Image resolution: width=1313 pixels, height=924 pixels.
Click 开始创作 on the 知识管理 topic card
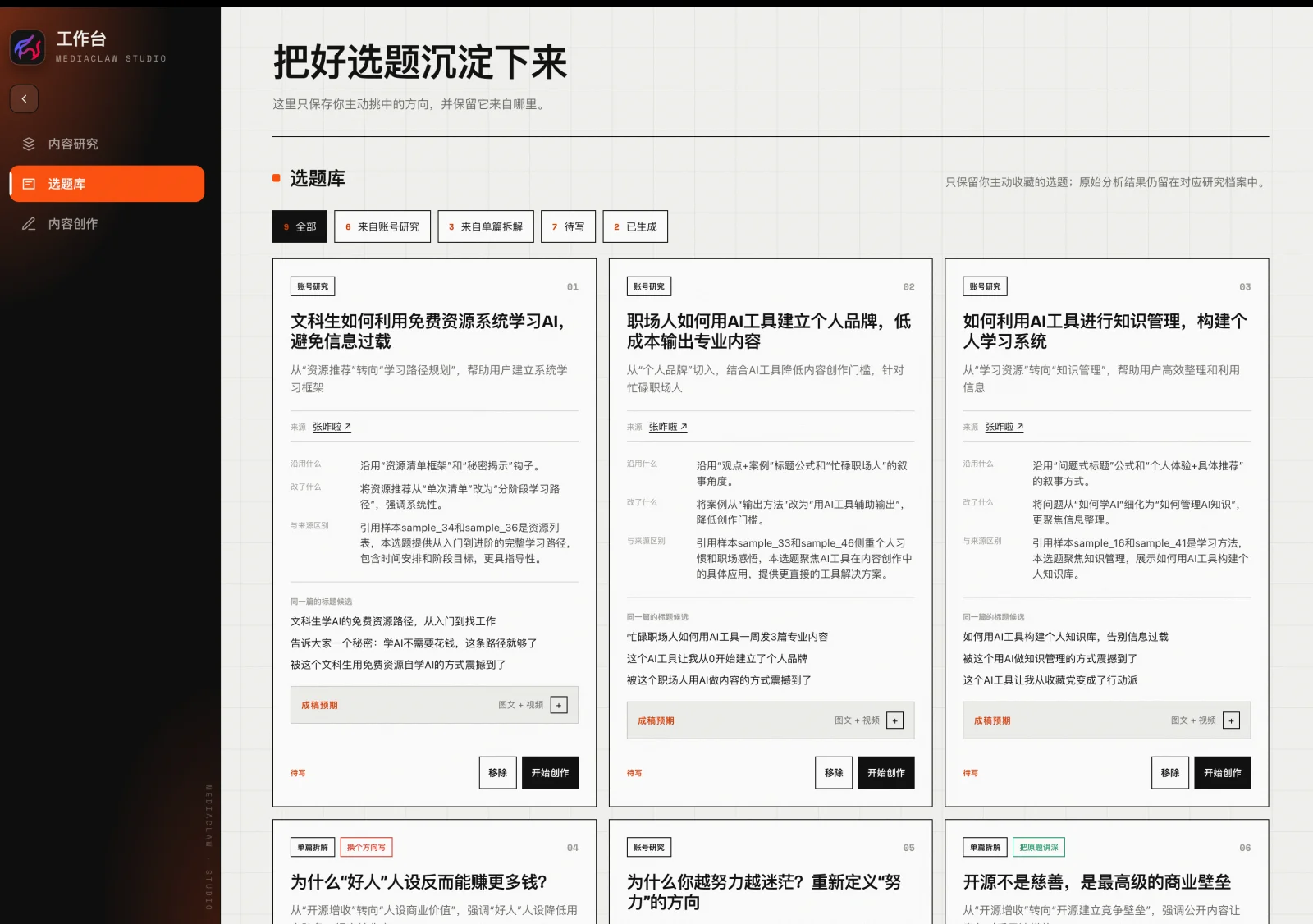[x=1223, y=772]
